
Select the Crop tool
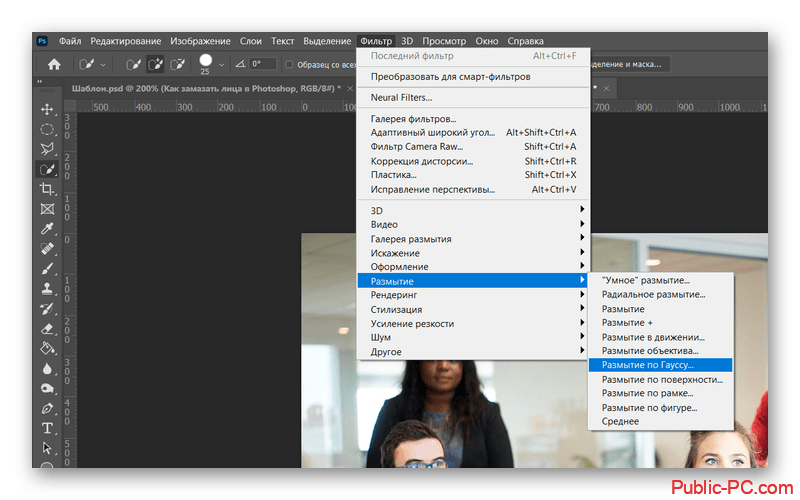[x=47, y=189]
